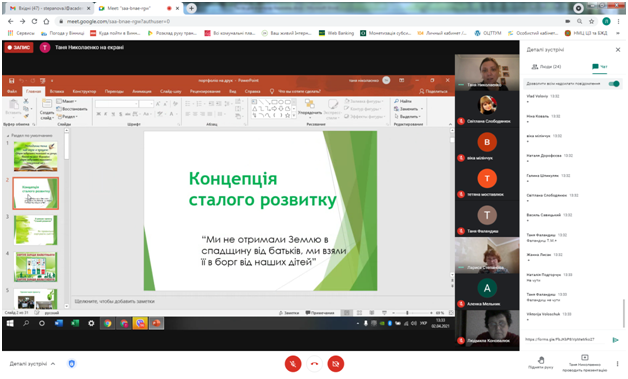Mute the microphone in Google Meet
This screenshot has width=628, height=379.
click(x=293, y=364)
